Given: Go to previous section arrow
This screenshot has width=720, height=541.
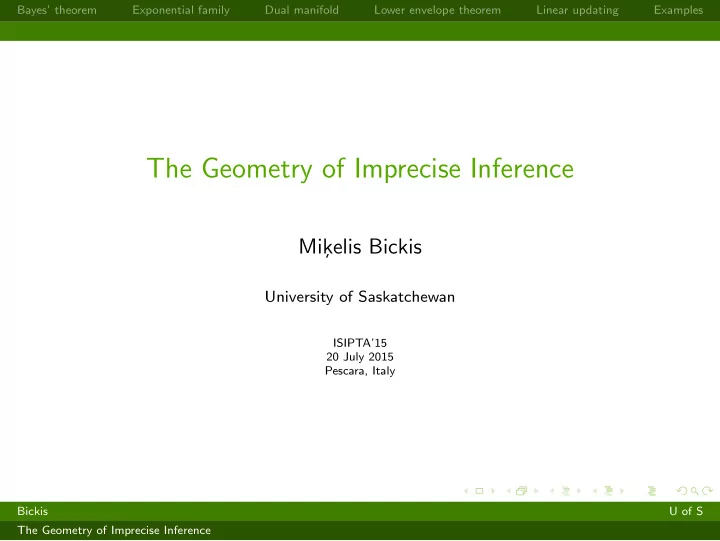Looking at the screenshot, I should tap(595, 490).
